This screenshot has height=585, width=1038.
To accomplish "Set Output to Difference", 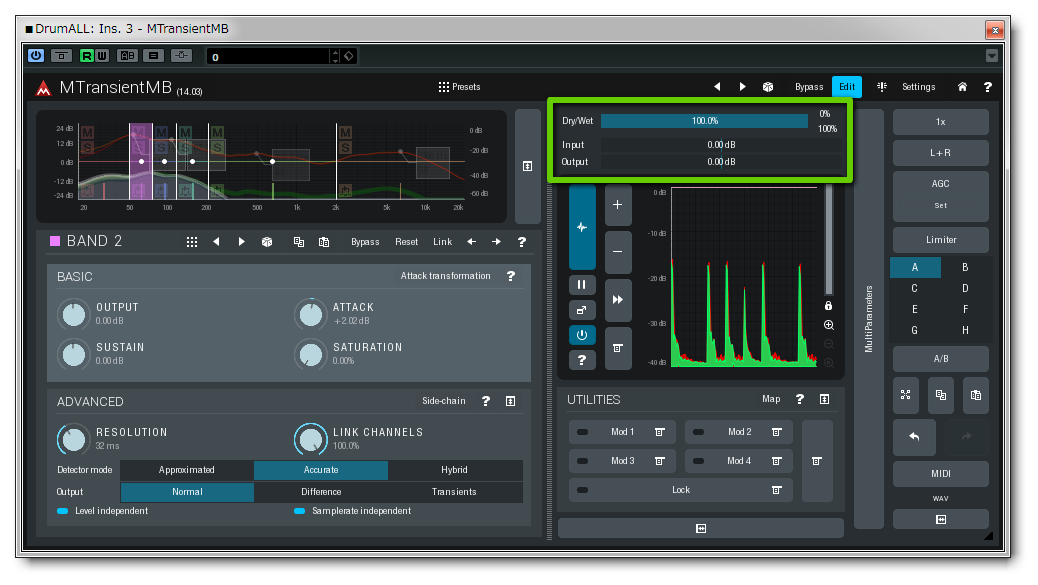I will coord(321,492).
